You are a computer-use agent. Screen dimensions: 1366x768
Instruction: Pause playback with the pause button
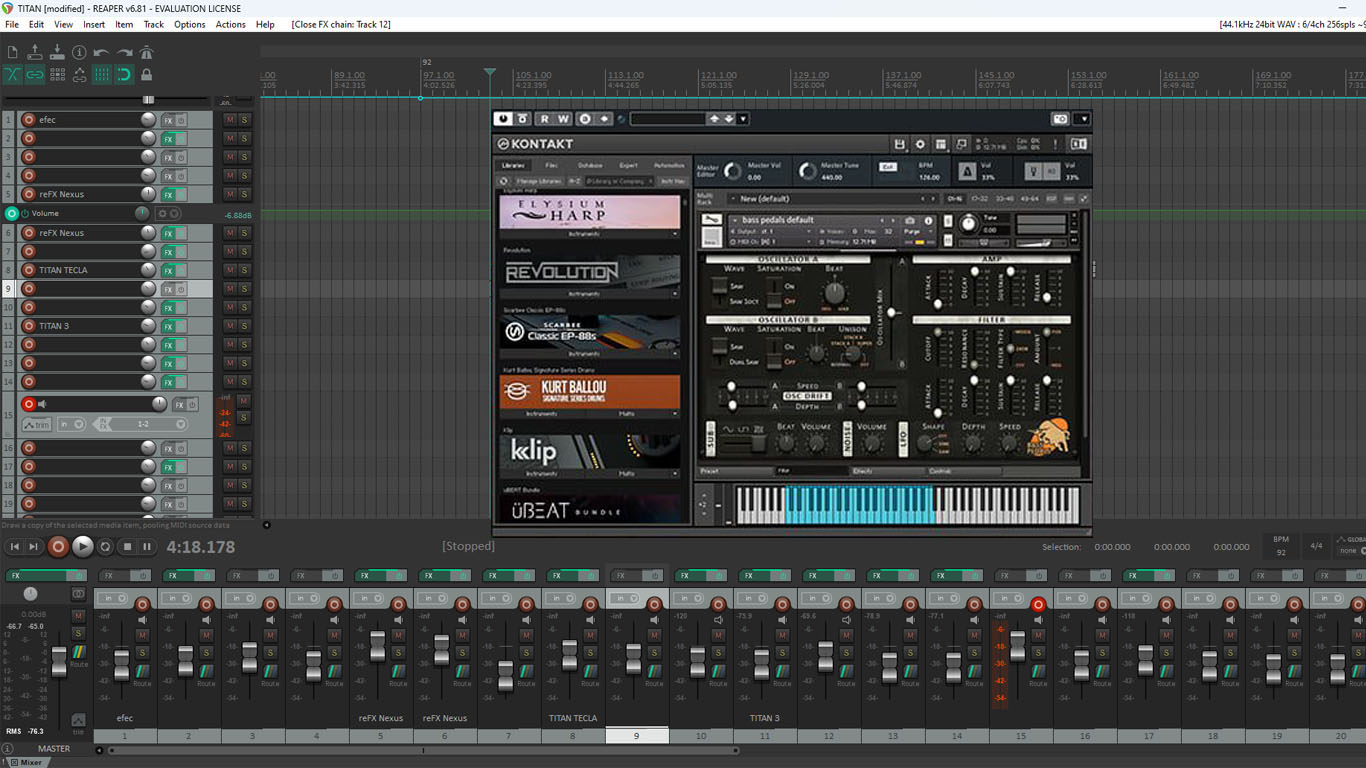pos(147,547)
